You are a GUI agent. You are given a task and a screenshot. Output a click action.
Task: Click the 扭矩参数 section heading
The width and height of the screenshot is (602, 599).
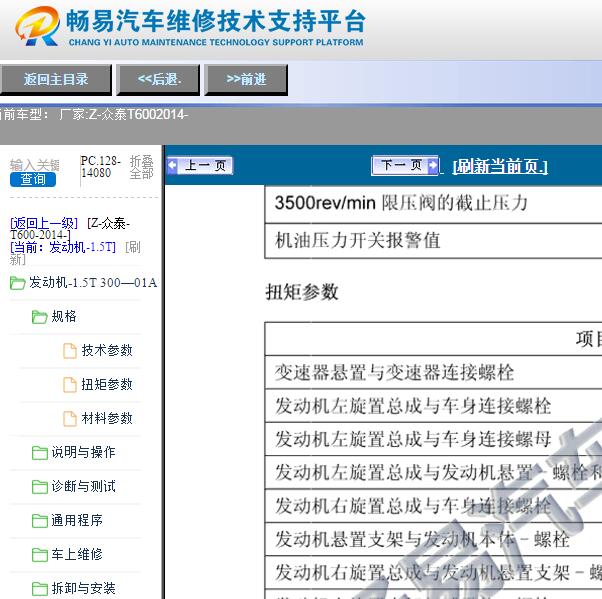[x=302, y=292]
